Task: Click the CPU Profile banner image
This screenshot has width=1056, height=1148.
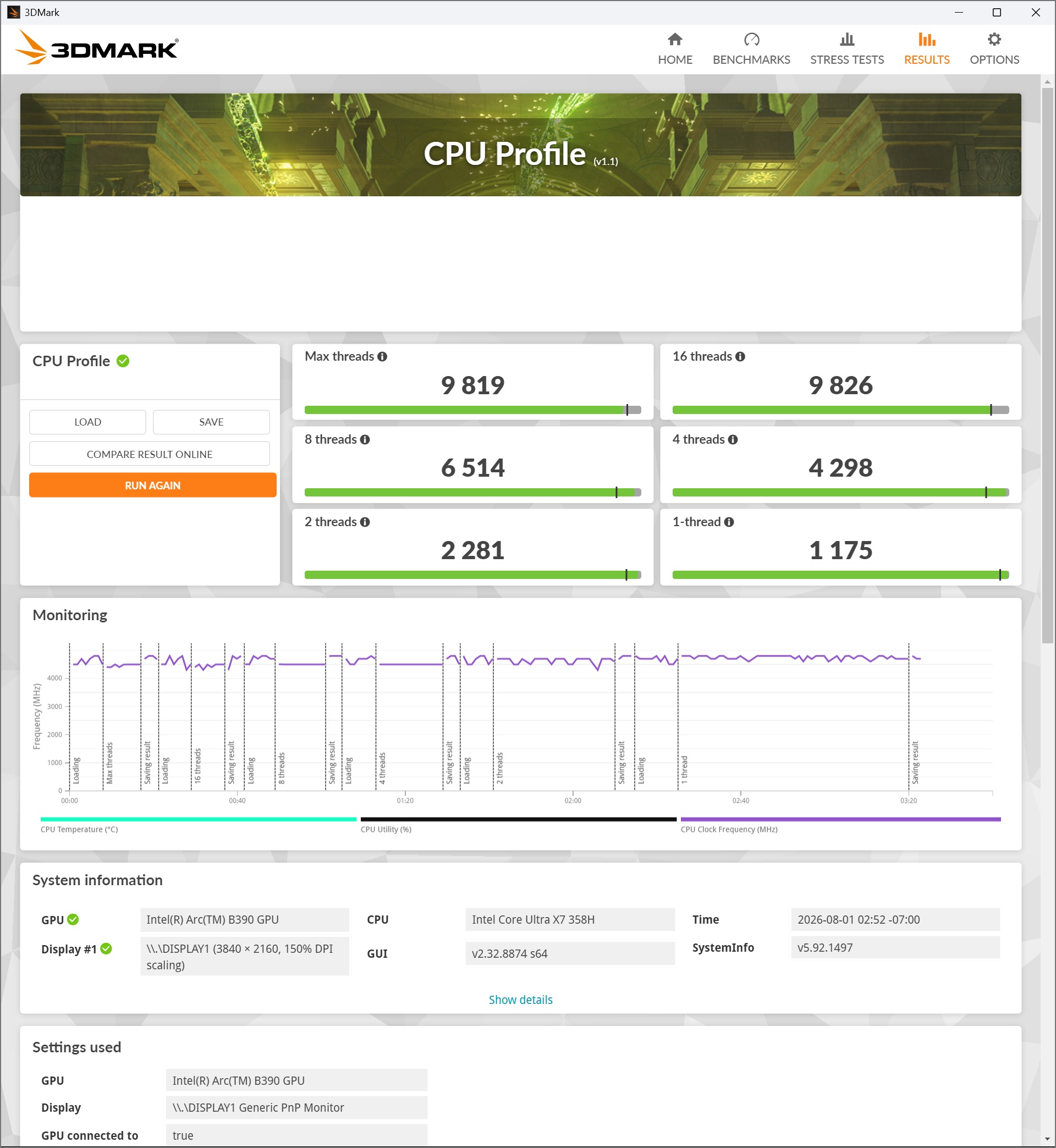Action: pyautogui.click(x=520, y=145)
